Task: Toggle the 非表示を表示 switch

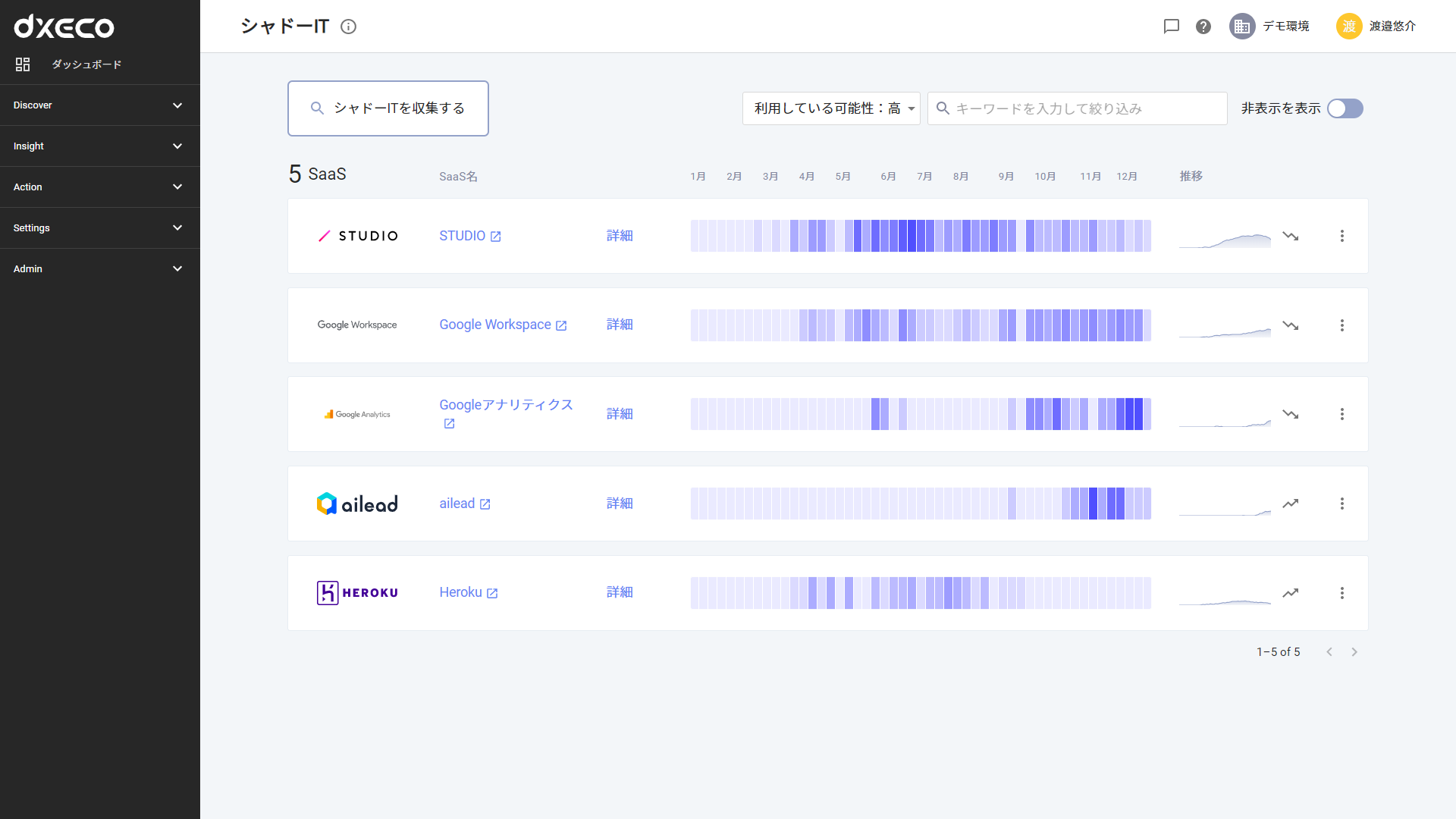Action: pos(1345,108)
